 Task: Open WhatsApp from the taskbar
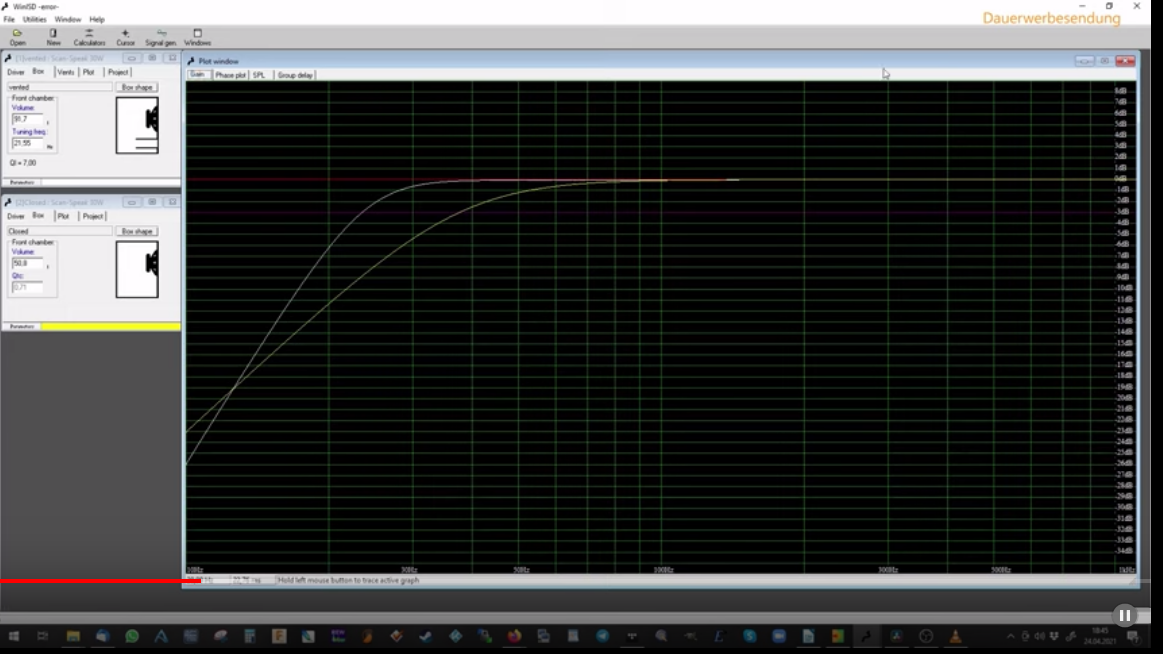(x=132, y=636)
